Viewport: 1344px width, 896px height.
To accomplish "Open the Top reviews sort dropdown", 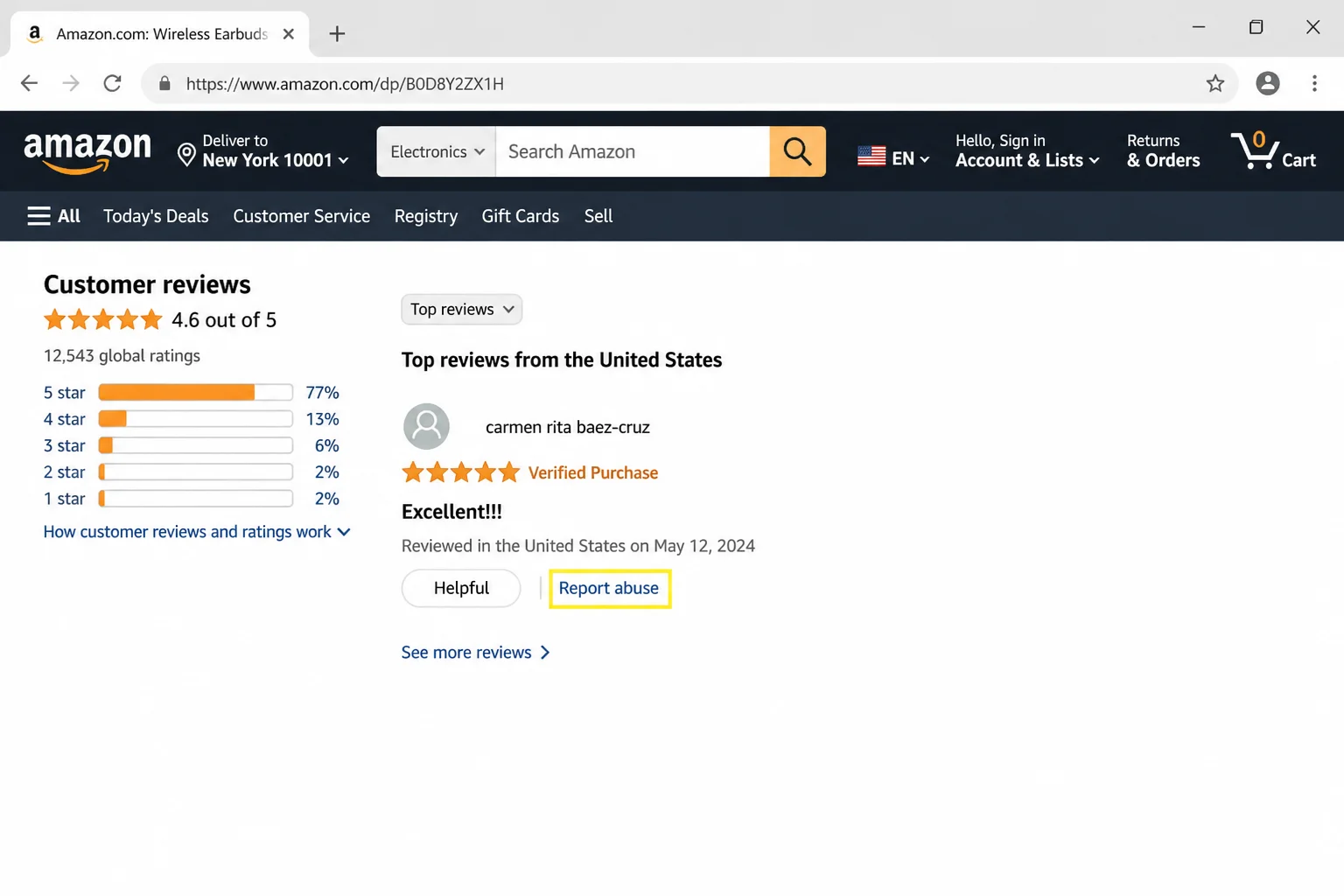I will (x=462, y=309).
